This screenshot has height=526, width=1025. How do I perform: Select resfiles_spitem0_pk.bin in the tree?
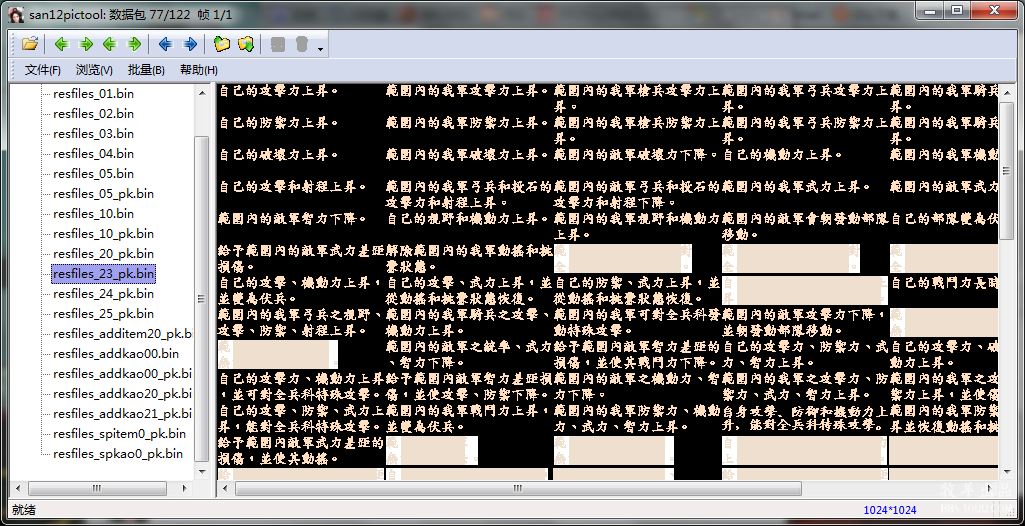tap(119, 434)
